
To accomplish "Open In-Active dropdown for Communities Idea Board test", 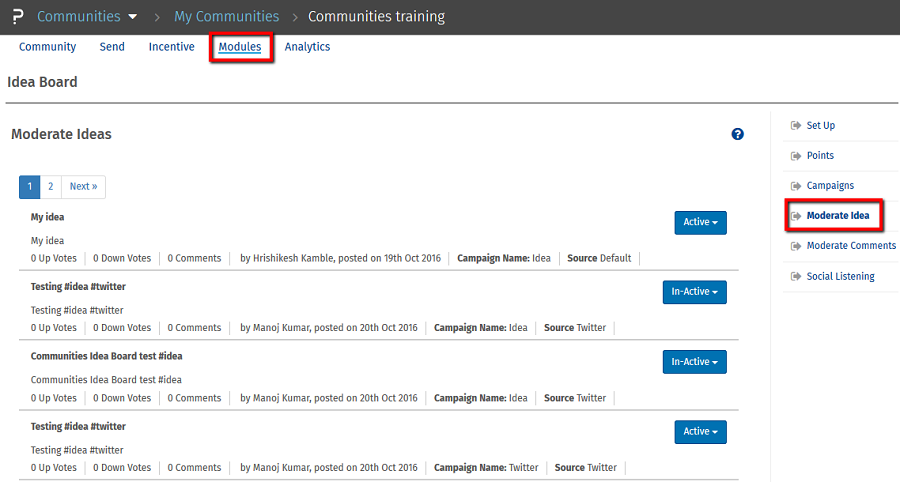I will click(694, 362).
